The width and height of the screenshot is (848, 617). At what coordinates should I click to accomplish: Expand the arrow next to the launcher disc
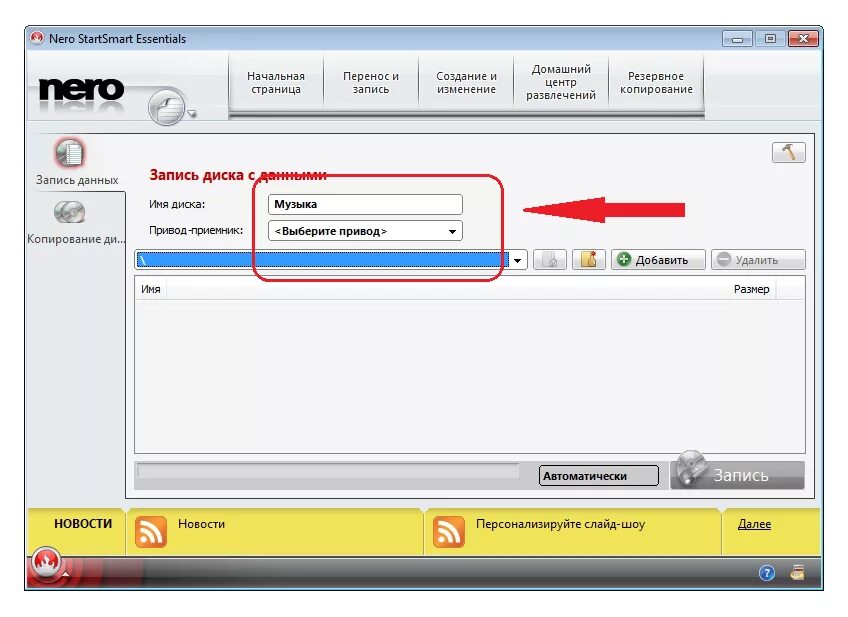click(192, 114)
